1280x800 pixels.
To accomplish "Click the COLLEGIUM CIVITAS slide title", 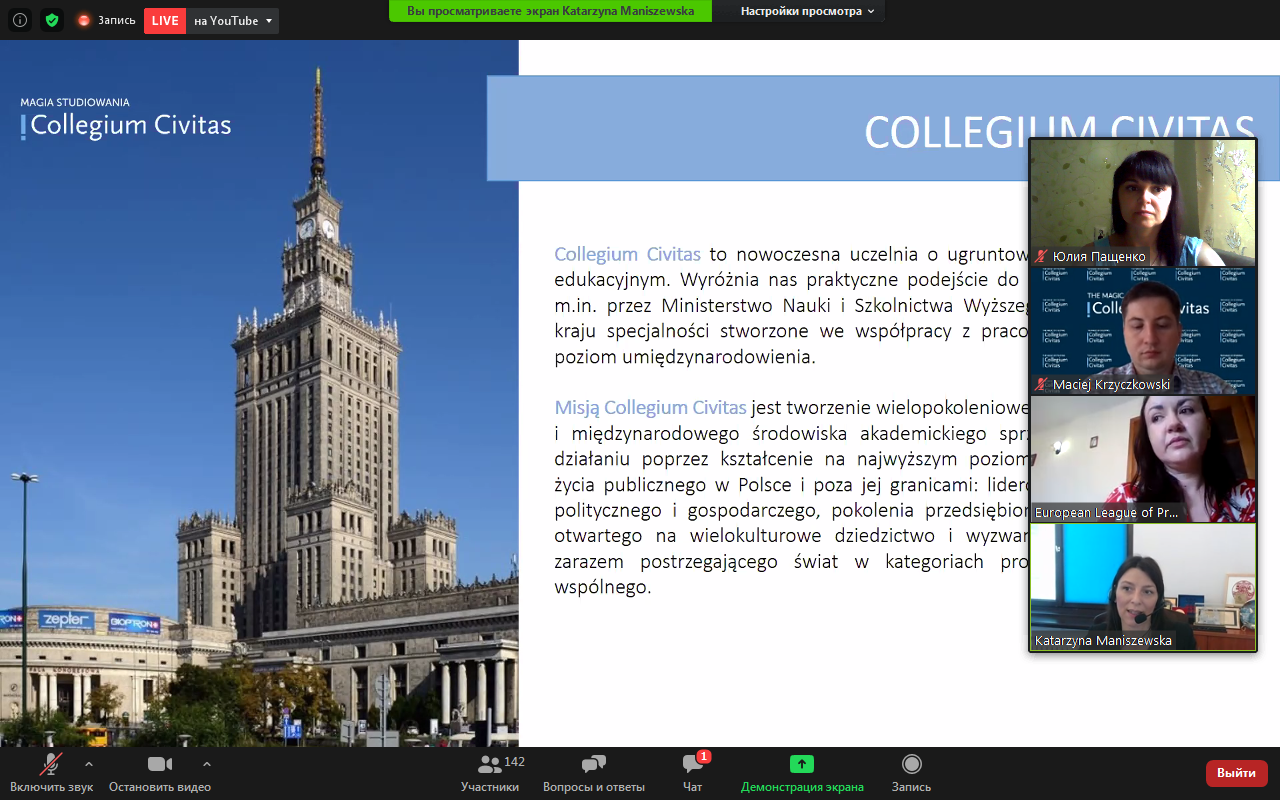I will (x=1059, y=132).
